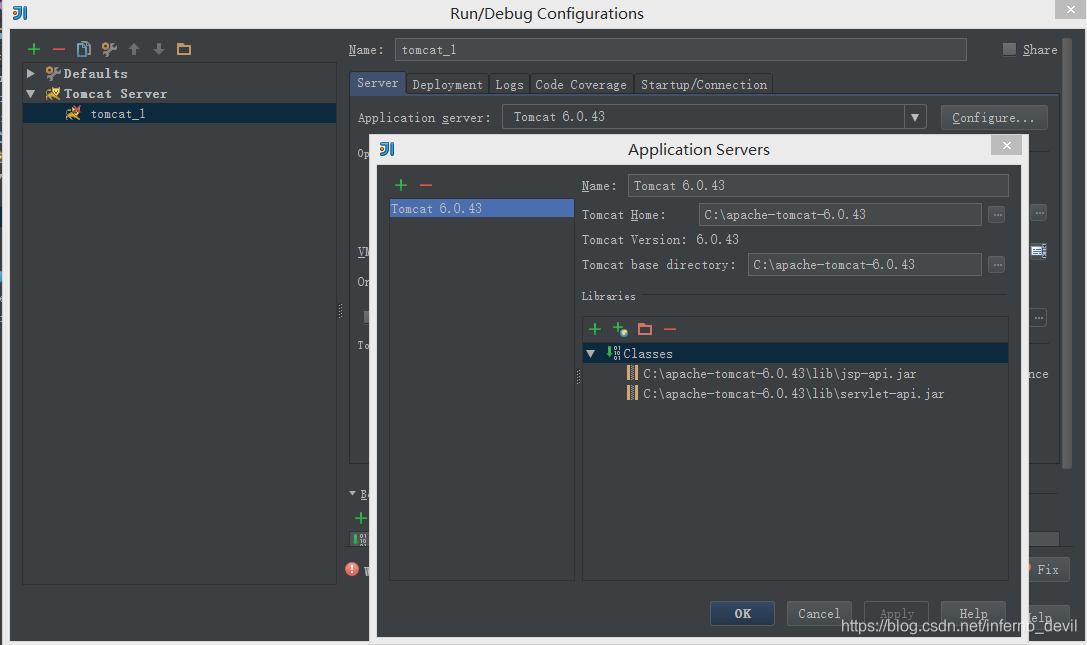Browse for Tomcat base directory

click(997, 265)
